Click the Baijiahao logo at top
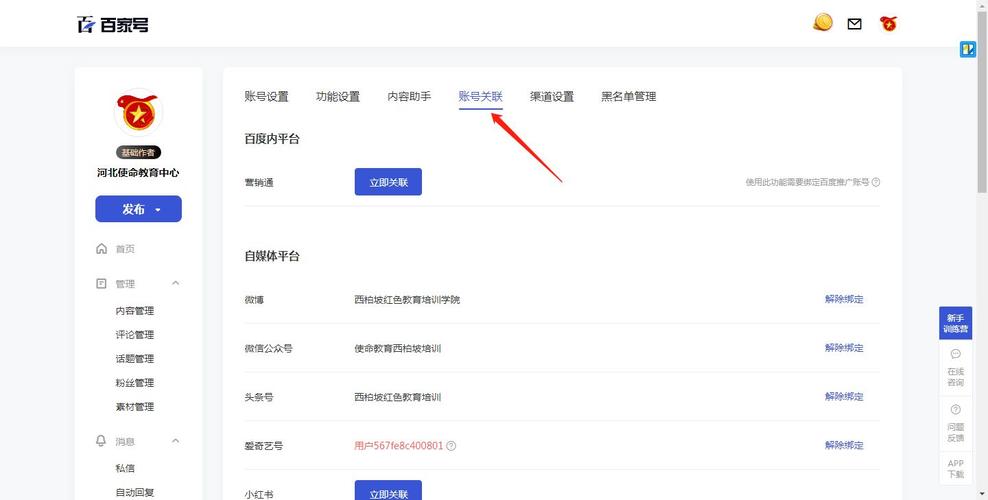Screen dimensions: 988x500 pyautogui.click(x=113, y=25)
